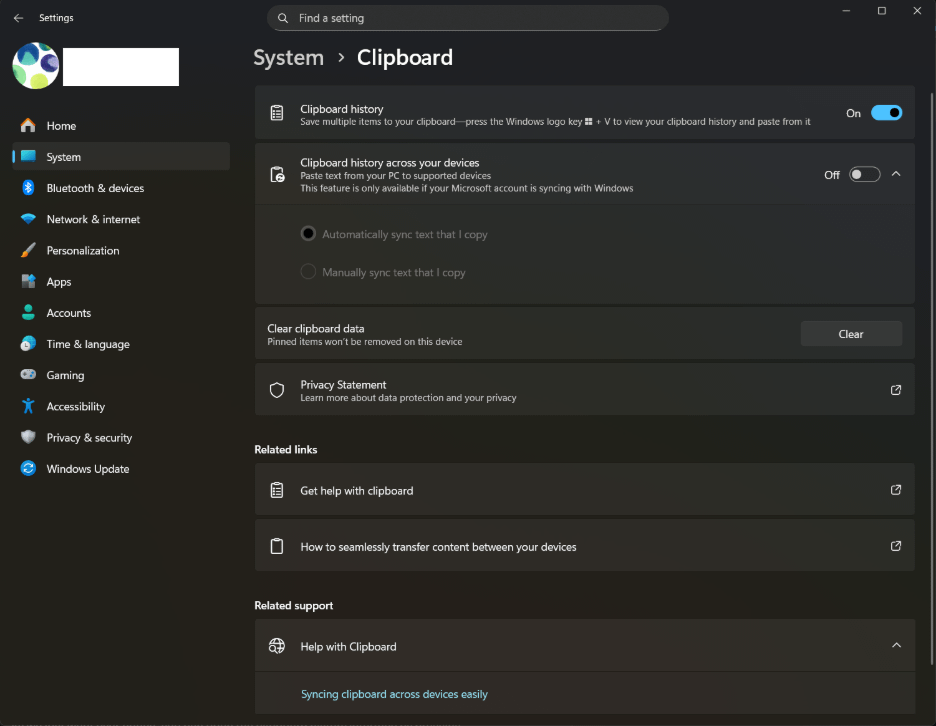Image resolution: width=936 pixels, height=726 pixels.
Task: Open the Privacy Statement link
Action: coord(584,389)
